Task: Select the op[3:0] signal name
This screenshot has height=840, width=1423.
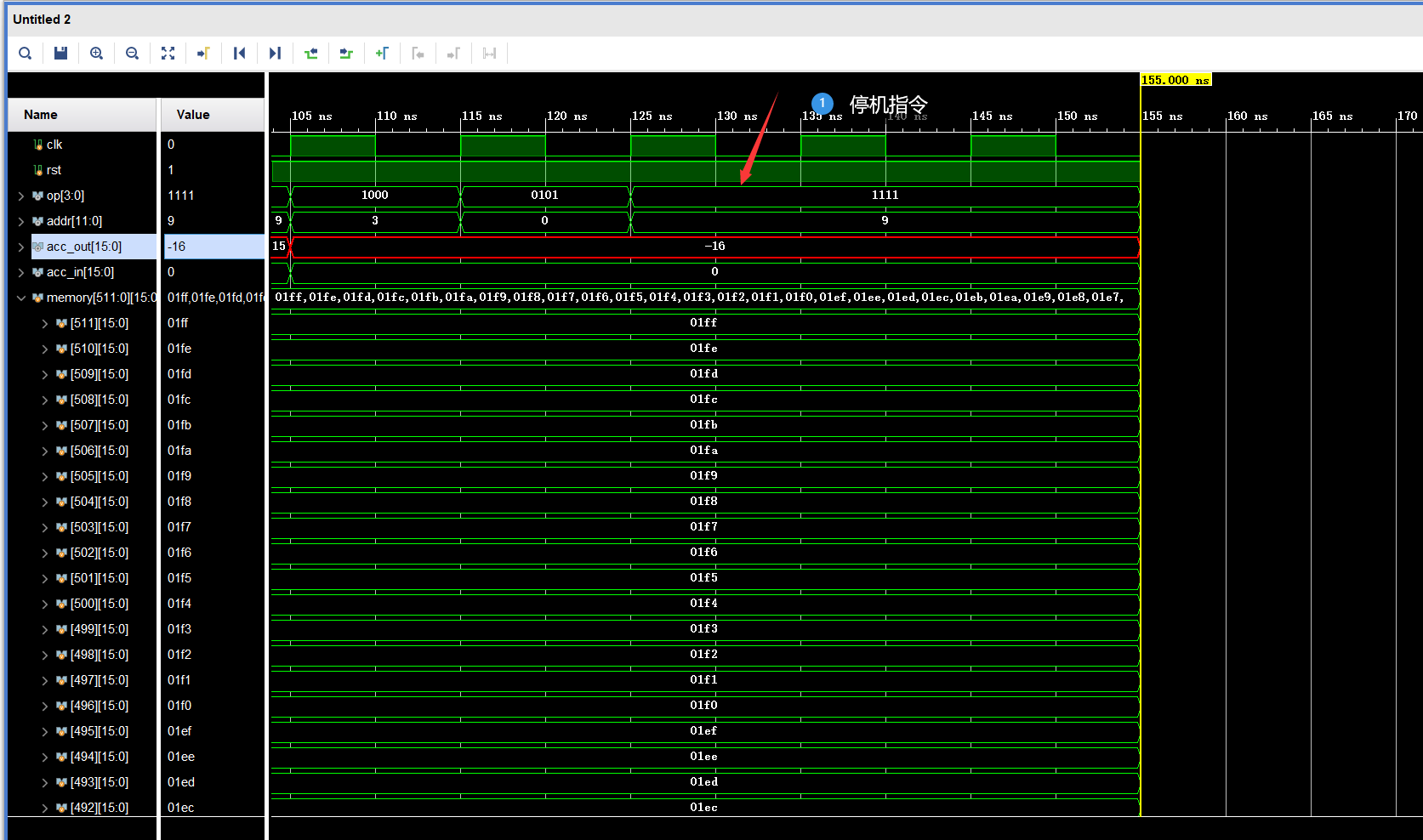Action: 65,196
